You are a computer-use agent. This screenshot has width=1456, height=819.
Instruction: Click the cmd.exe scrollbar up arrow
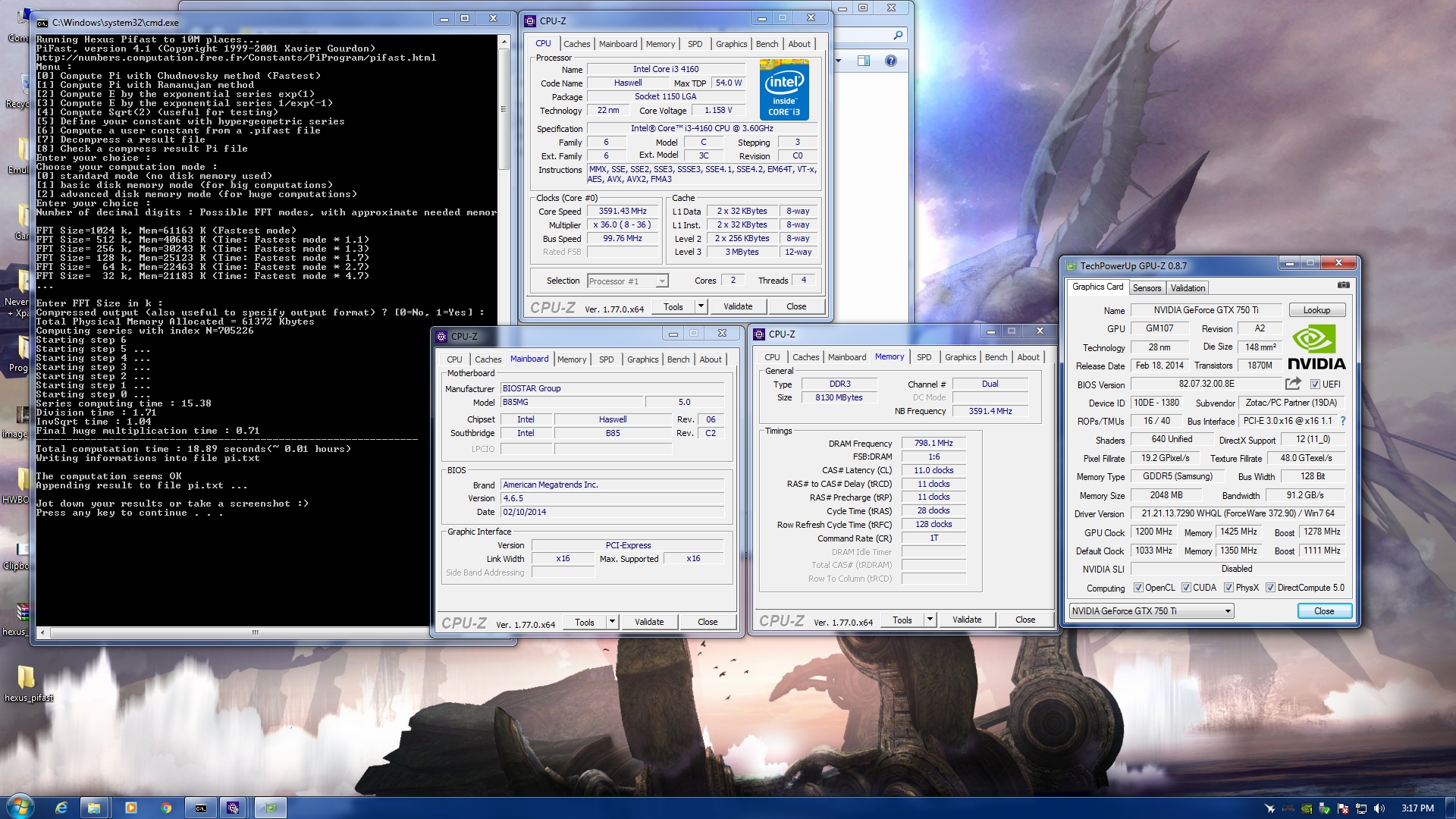click(504, 41)
